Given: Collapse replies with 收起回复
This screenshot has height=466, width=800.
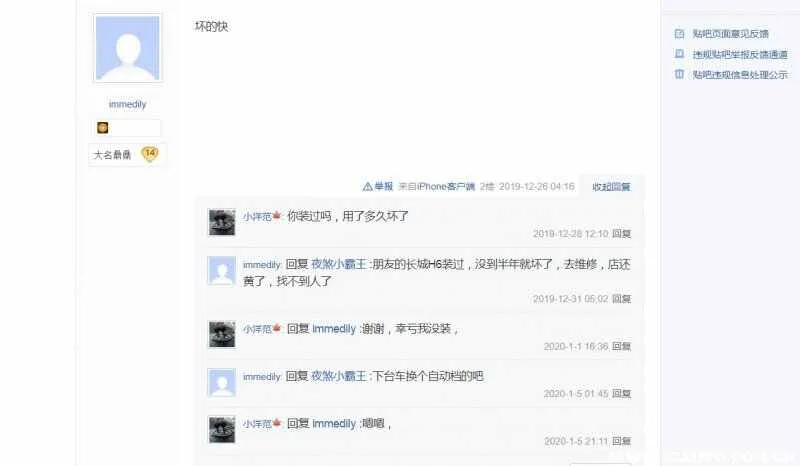Looking at the screenshot, I should coord(611,187).
